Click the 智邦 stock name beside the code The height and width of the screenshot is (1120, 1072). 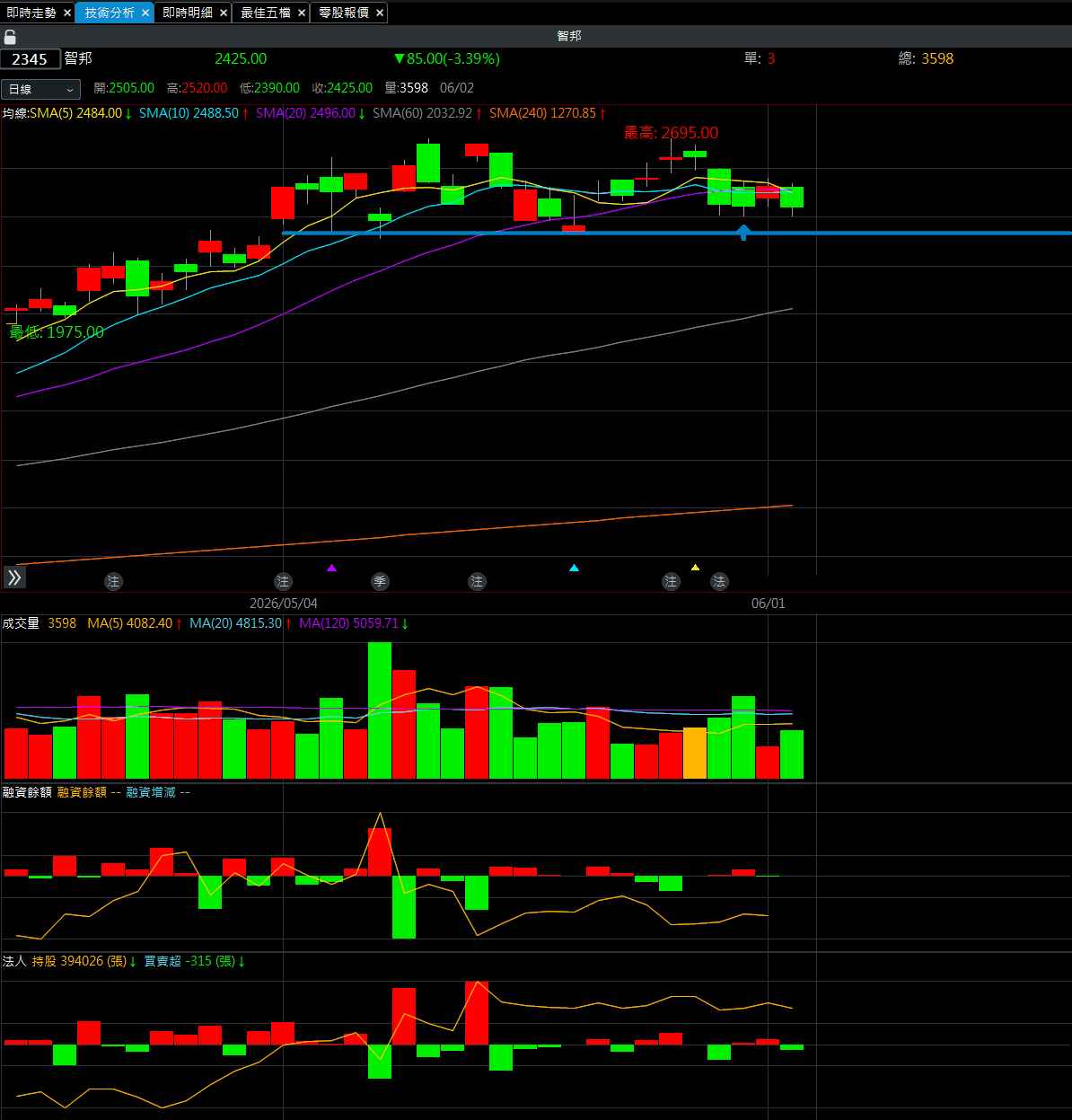point(78,58)
